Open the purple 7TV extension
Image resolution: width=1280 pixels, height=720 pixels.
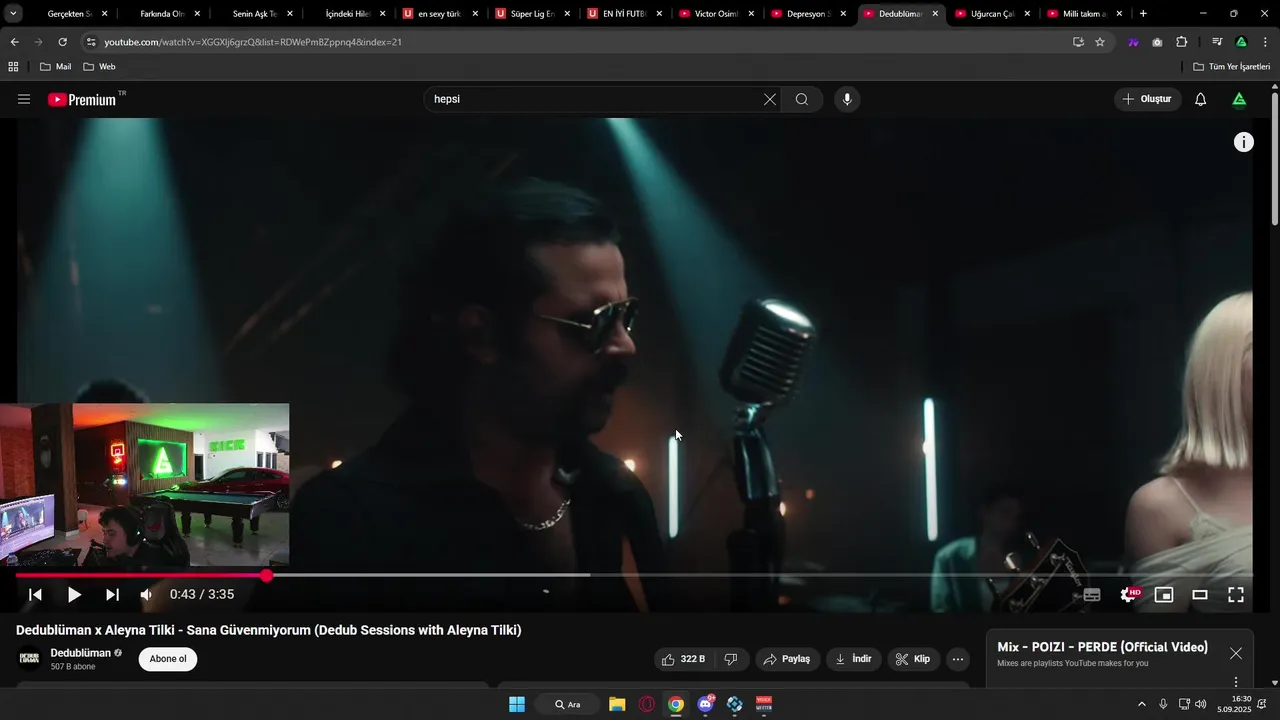[x=1133, y=42]
